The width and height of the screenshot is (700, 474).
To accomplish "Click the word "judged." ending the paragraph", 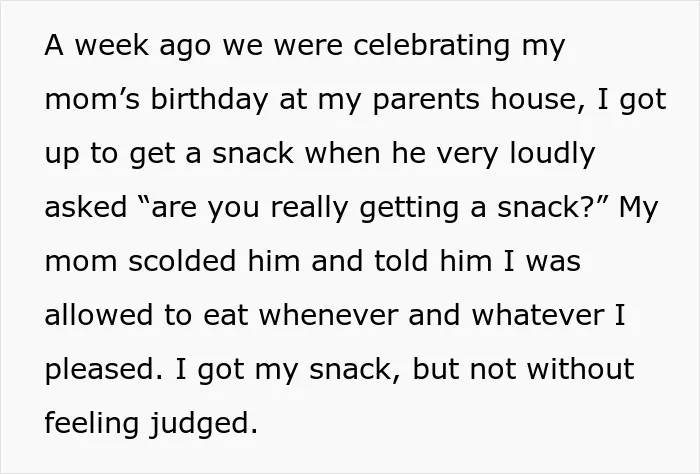I will point(204,424).
